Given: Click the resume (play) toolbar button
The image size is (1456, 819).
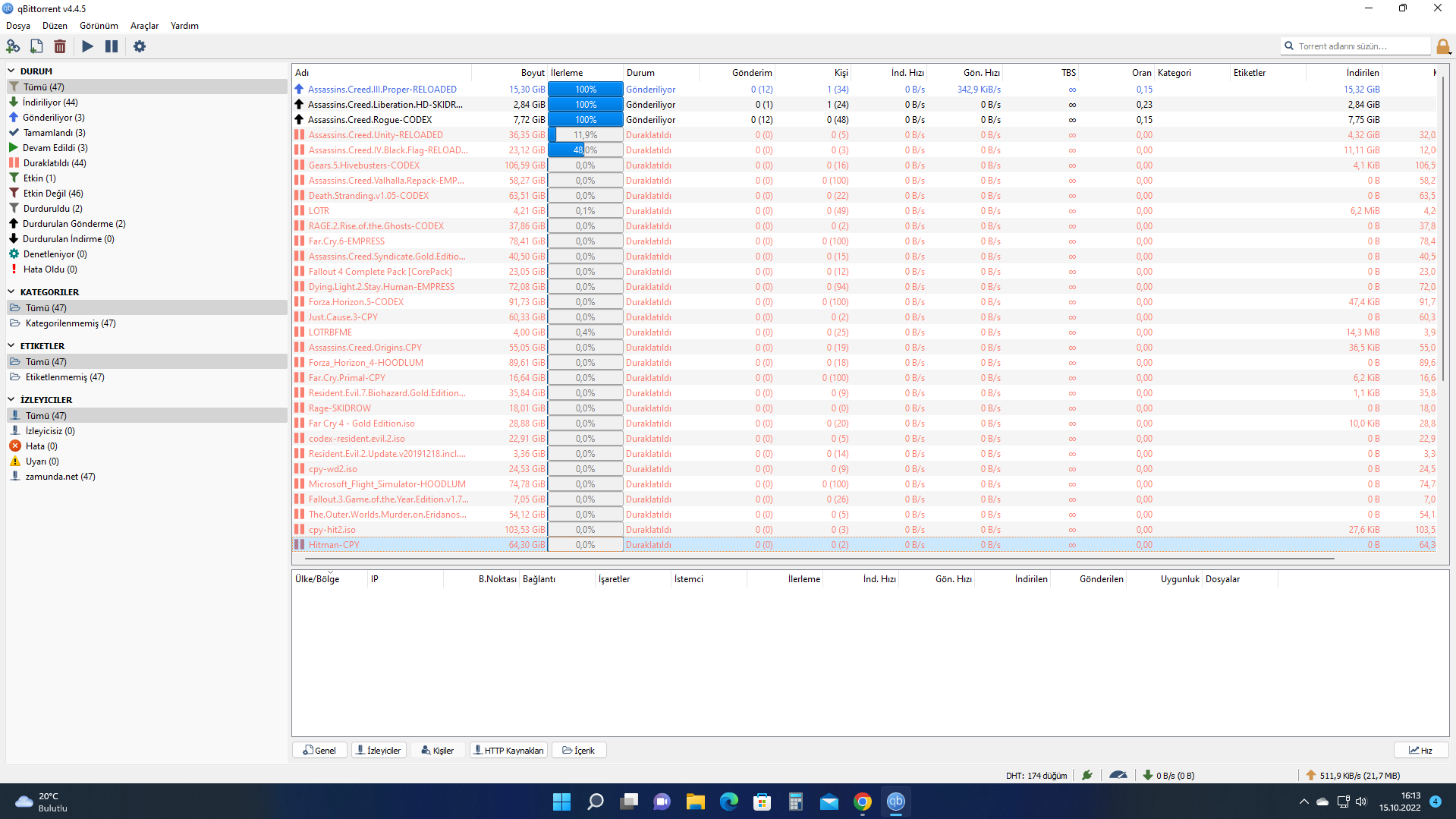Looking at the screenshot, I should point(88,46).
